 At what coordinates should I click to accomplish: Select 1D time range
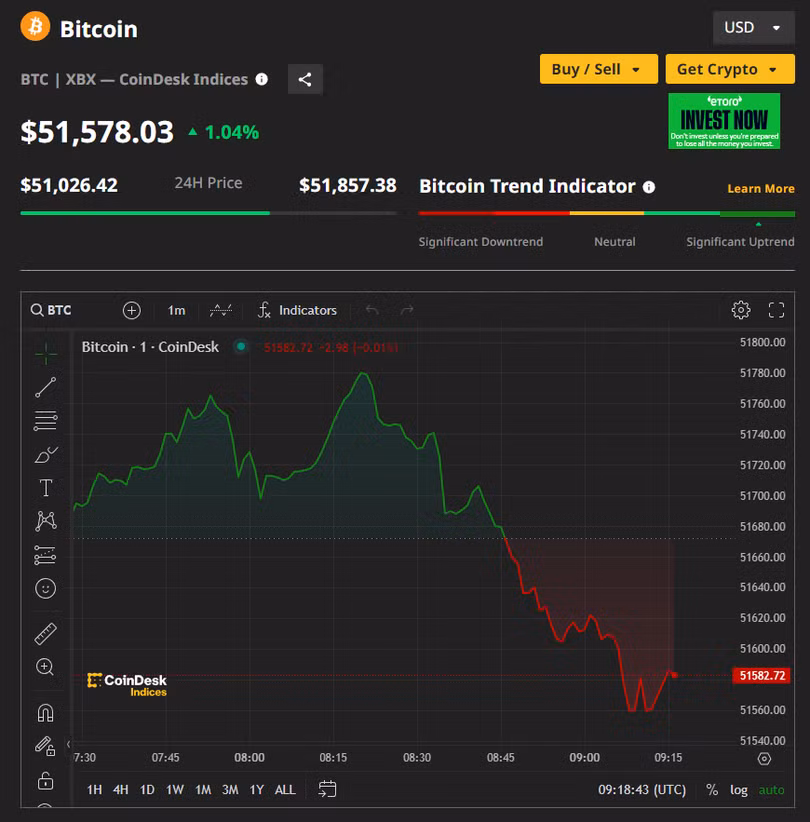[147, 789]
